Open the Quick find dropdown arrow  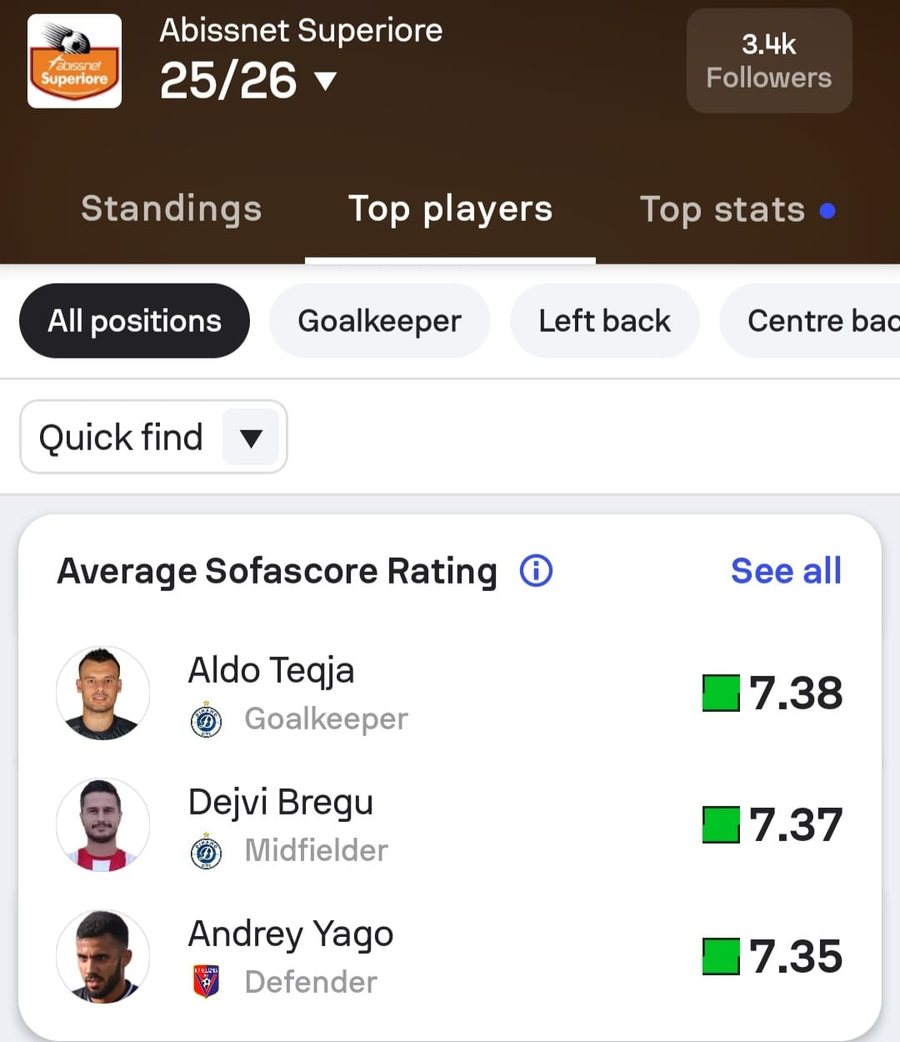tap(251, 437)
